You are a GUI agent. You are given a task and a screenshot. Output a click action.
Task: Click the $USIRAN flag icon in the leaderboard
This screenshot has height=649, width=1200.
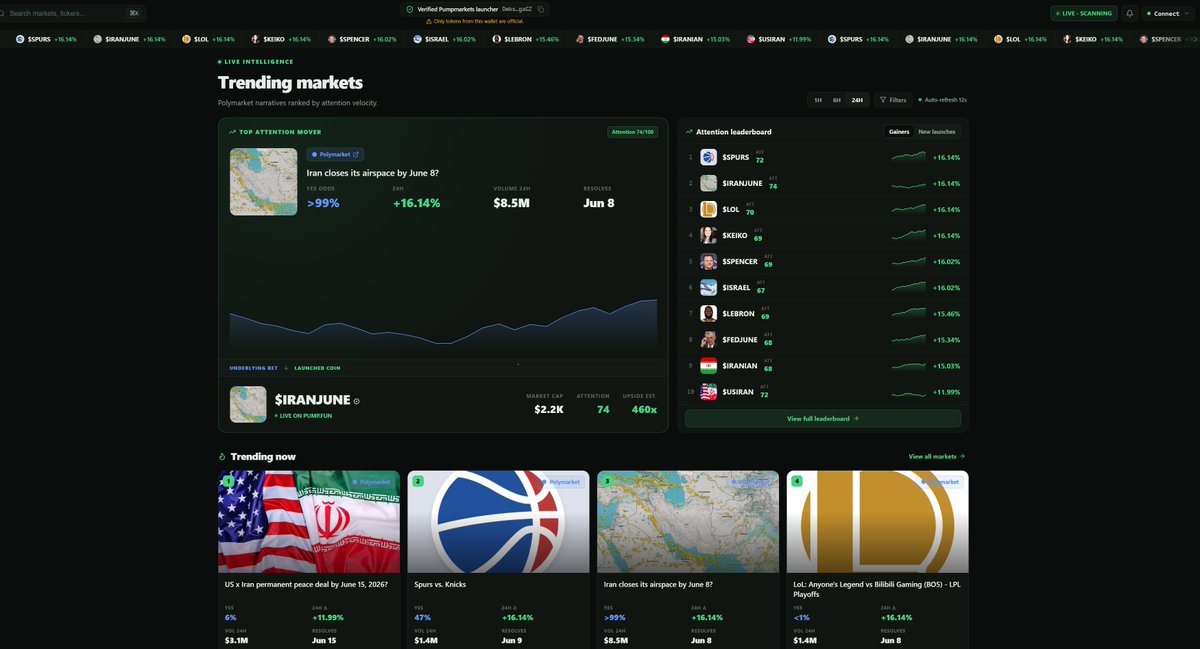tap(708, 392)
